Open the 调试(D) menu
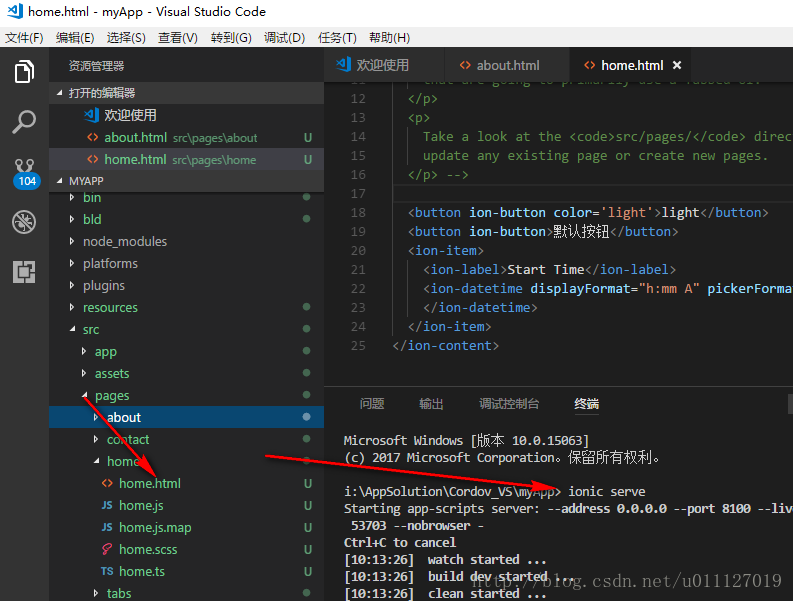Screen dimensions: 793x601 284,37
